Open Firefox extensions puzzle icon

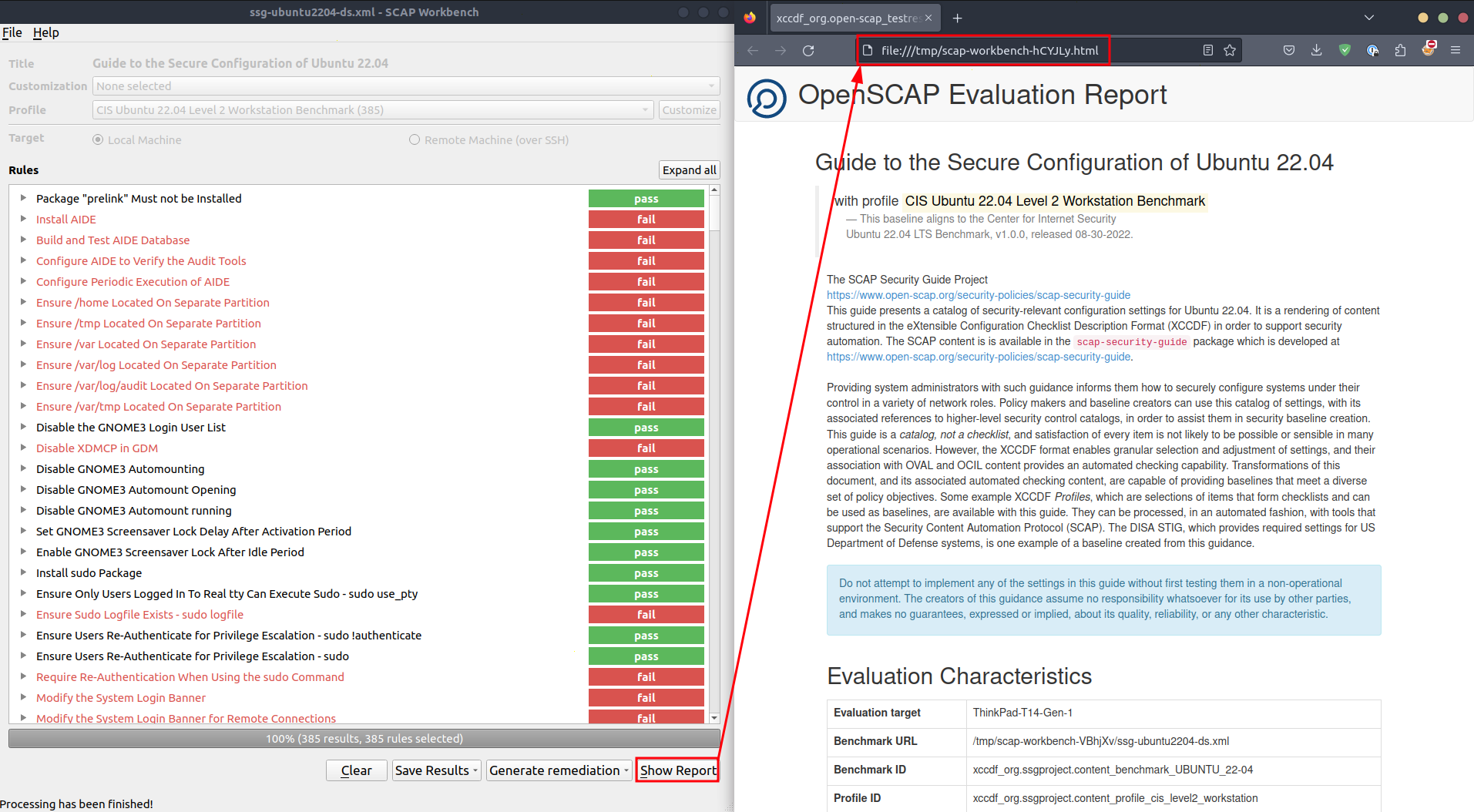click(1400, 51)
